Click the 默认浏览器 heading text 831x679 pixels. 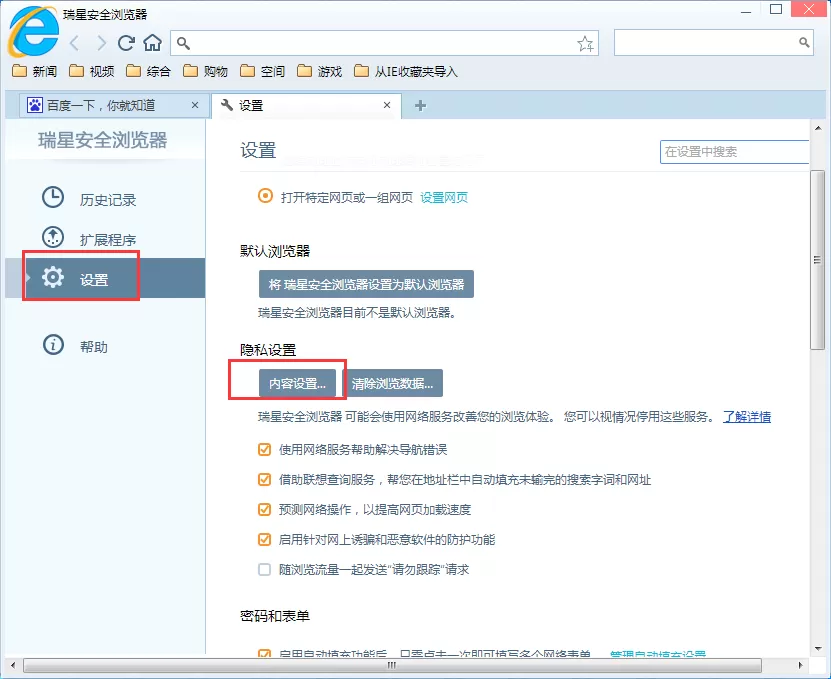[x=275, y=251]
